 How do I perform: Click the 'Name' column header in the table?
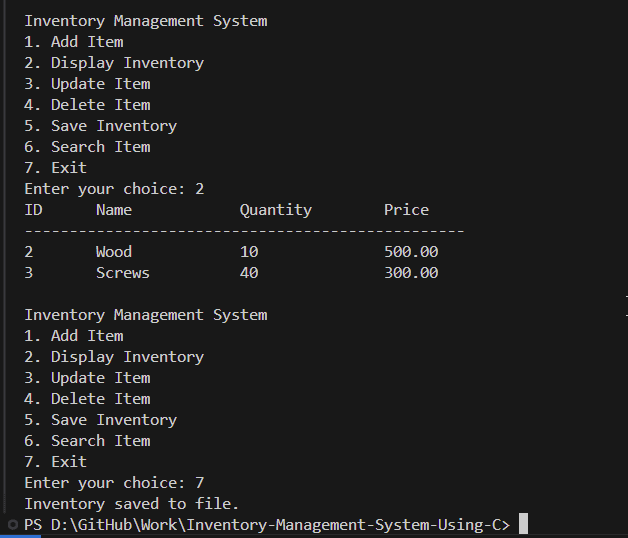coord(113,210)
